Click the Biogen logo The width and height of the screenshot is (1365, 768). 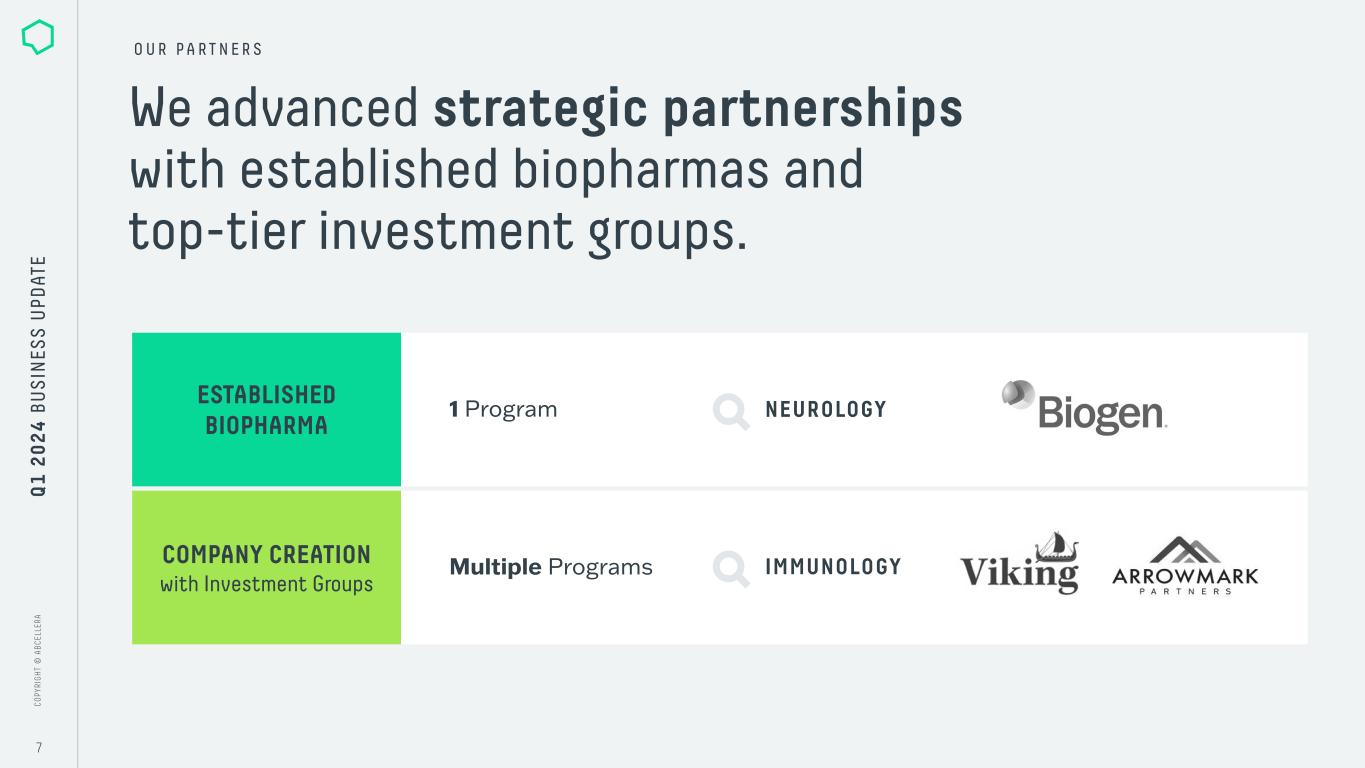click(1084, 407)
